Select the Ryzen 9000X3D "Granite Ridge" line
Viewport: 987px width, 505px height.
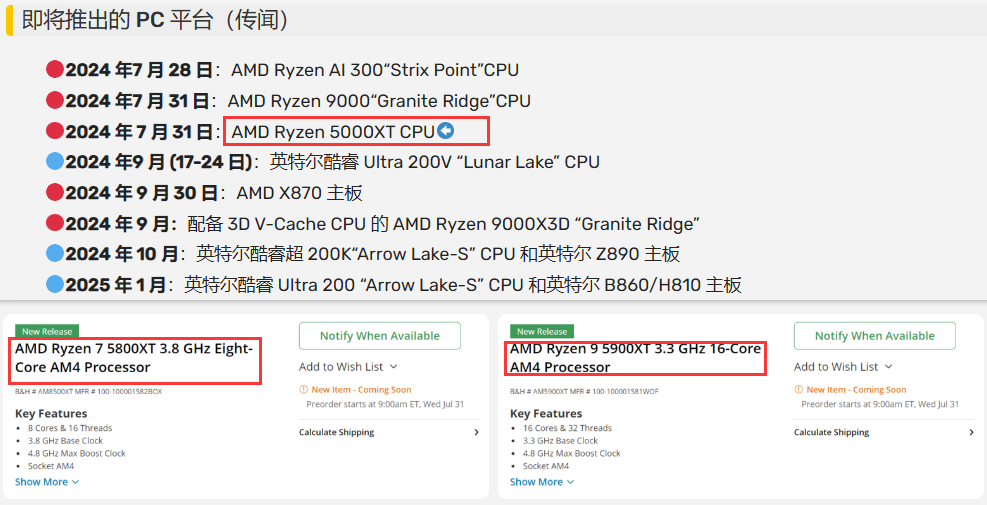[373, 224]
